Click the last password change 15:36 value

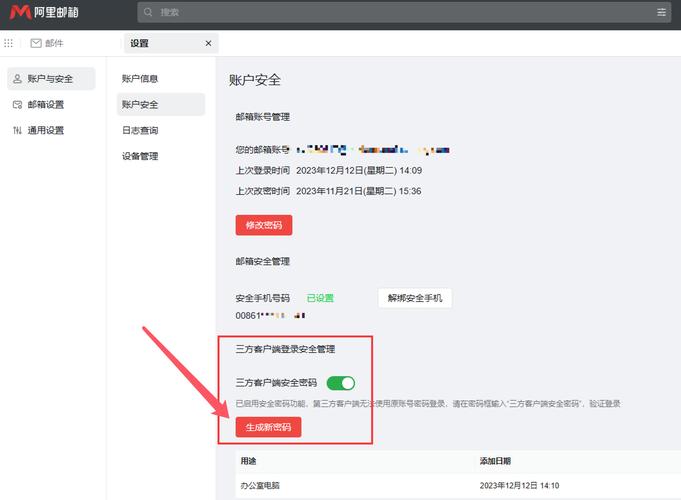point(359,191)
